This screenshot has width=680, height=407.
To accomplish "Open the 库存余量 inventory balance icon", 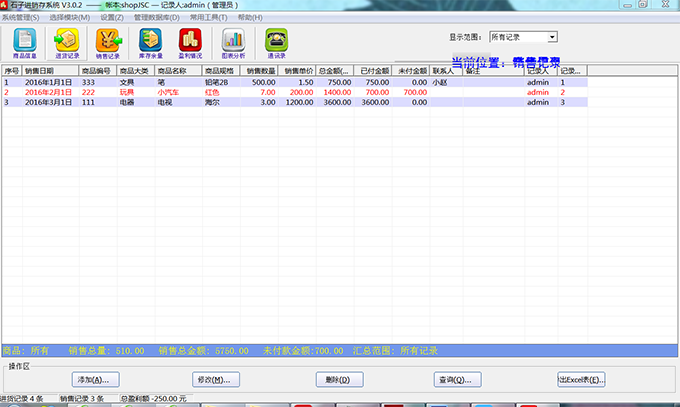I will 149,41.
